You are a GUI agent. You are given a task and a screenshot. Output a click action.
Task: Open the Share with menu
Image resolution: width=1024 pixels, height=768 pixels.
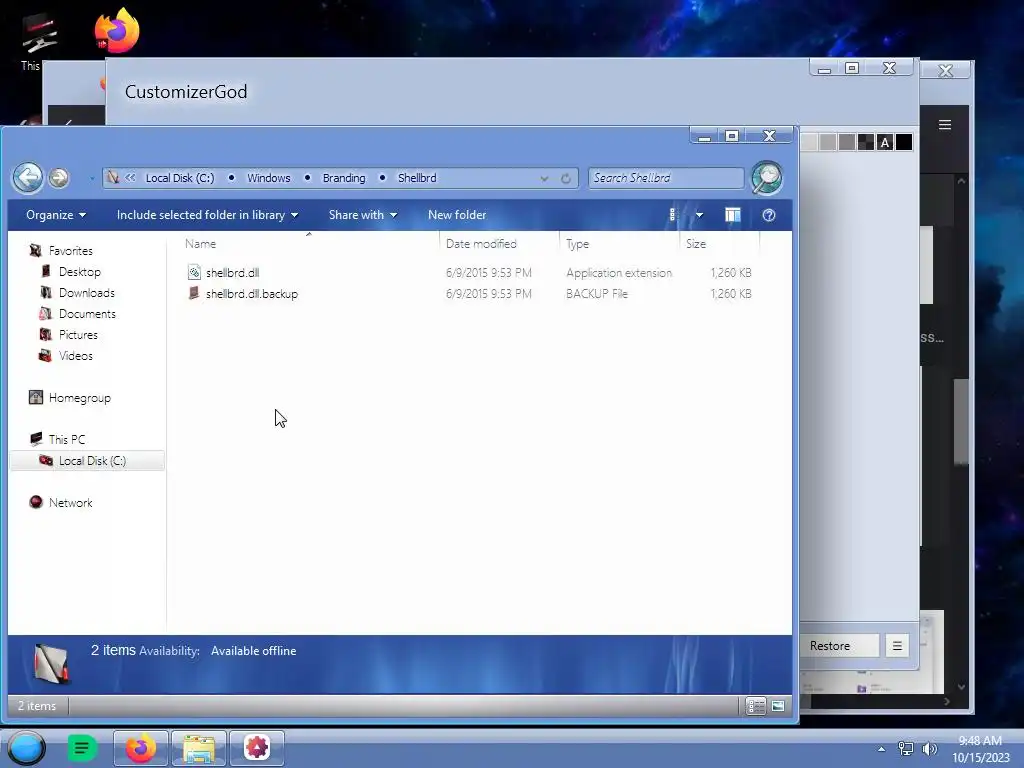point(362,215)
